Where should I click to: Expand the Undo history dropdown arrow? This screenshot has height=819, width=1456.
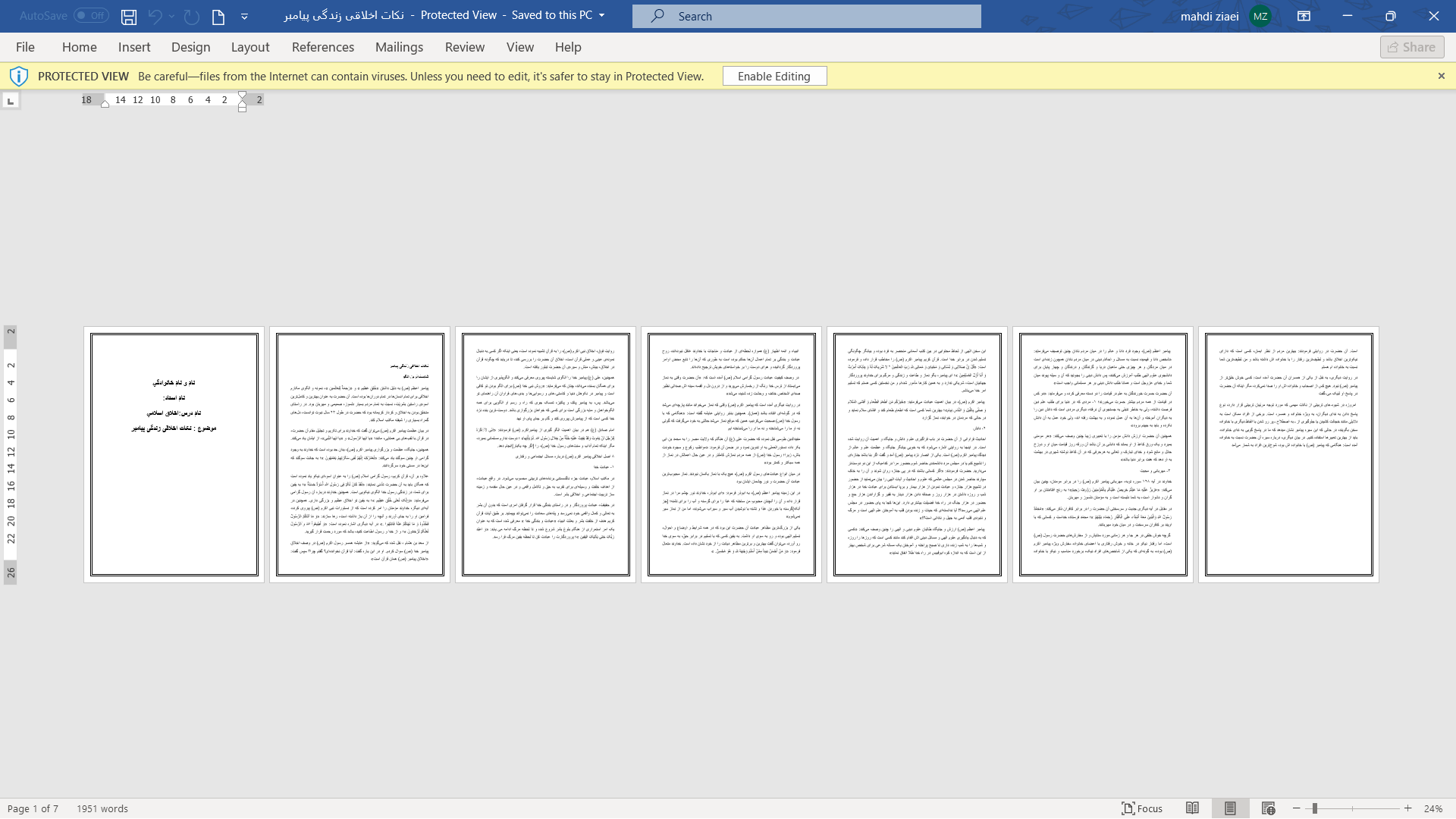coord(172,16)
